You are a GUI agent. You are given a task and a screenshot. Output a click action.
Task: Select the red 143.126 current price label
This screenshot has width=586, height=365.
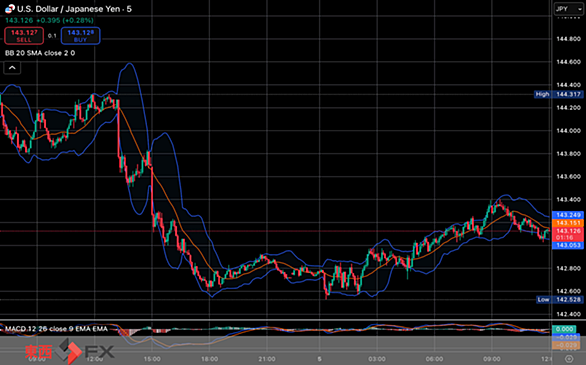pyautogui.click(x=568, y=234)
